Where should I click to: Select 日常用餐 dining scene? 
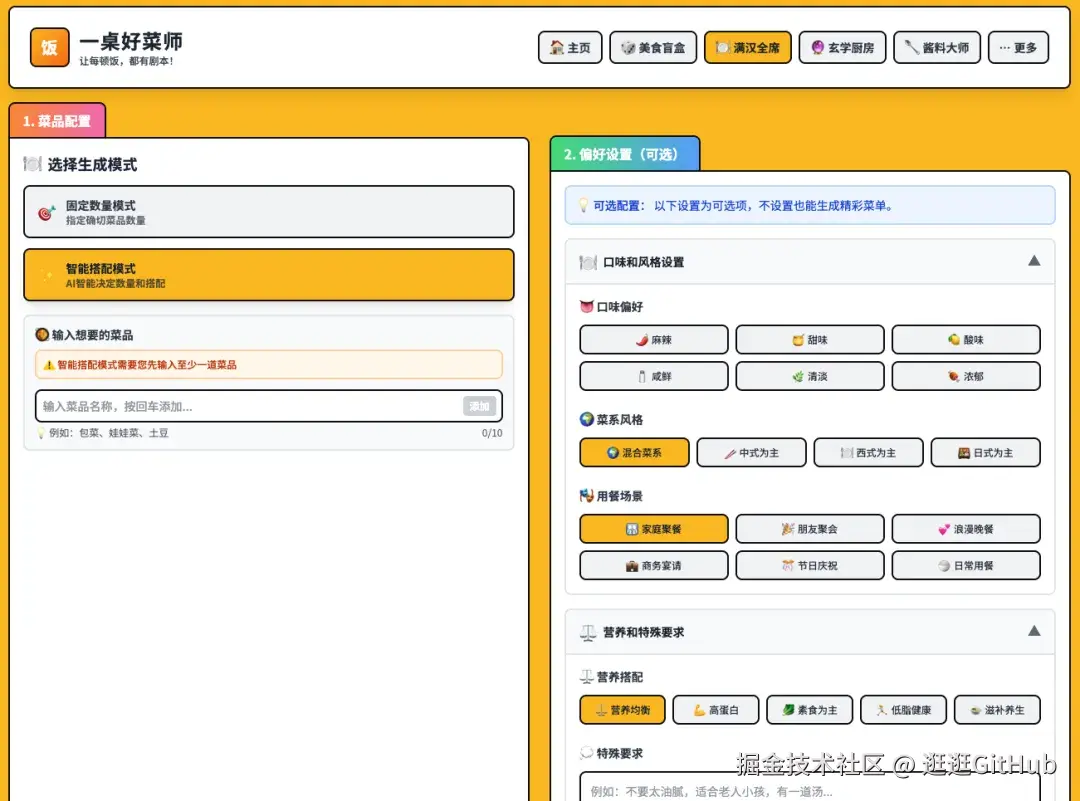click(966, 565)
